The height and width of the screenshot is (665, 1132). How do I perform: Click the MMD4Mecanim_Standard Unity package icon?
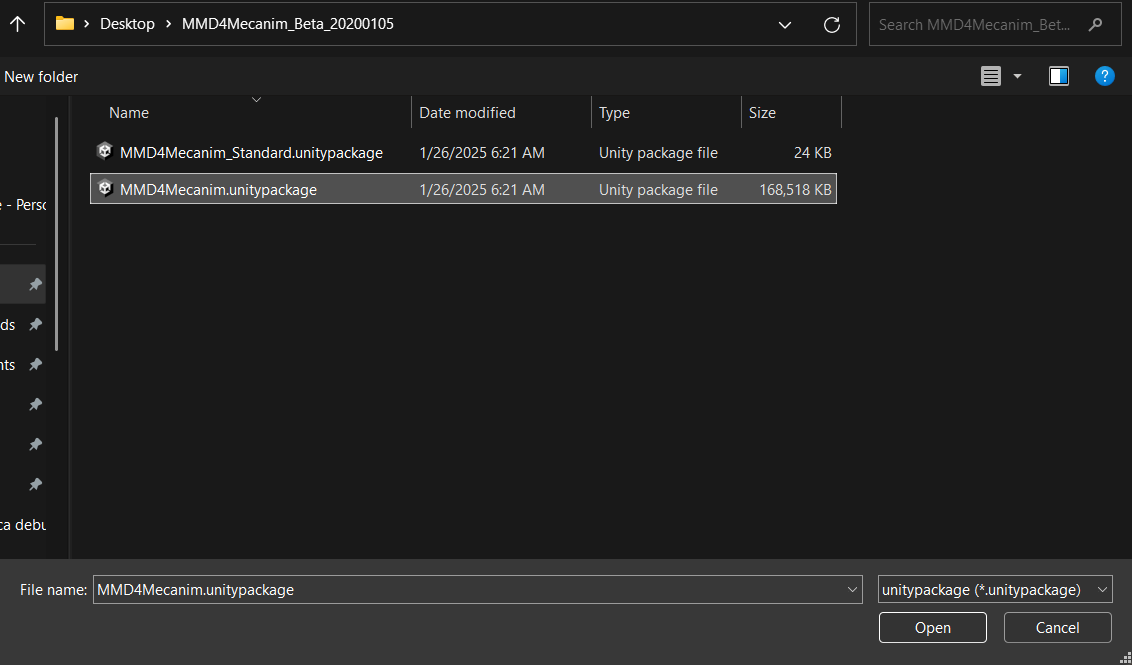pos(105,152)
